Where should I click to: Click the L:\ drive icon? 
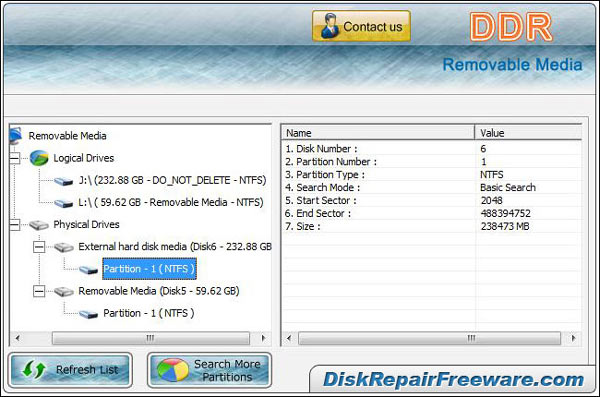pyautogui.click(x=64, y=203)
